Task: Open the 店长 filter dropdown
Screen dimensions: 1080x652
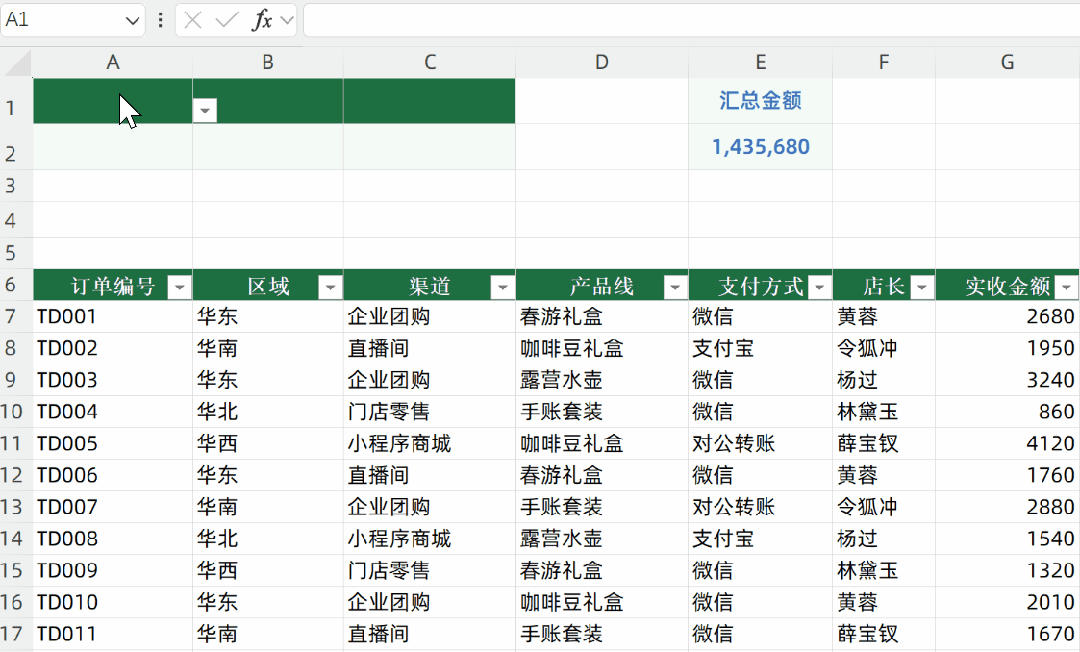Action: point(922,287)
